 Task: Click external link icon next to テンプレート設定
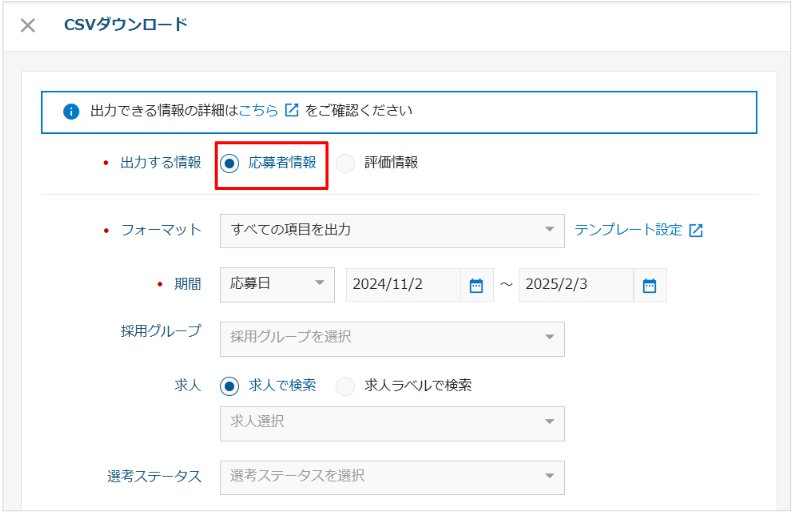(696, 230)
